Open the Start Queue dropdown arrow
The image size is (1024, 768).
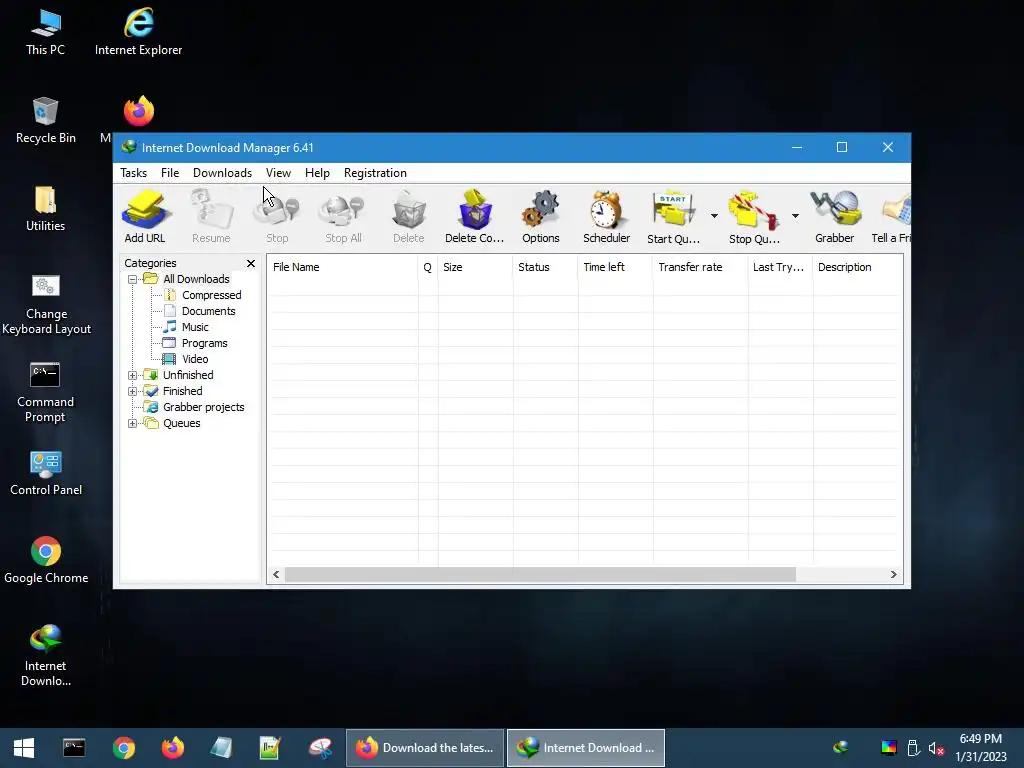714,216
